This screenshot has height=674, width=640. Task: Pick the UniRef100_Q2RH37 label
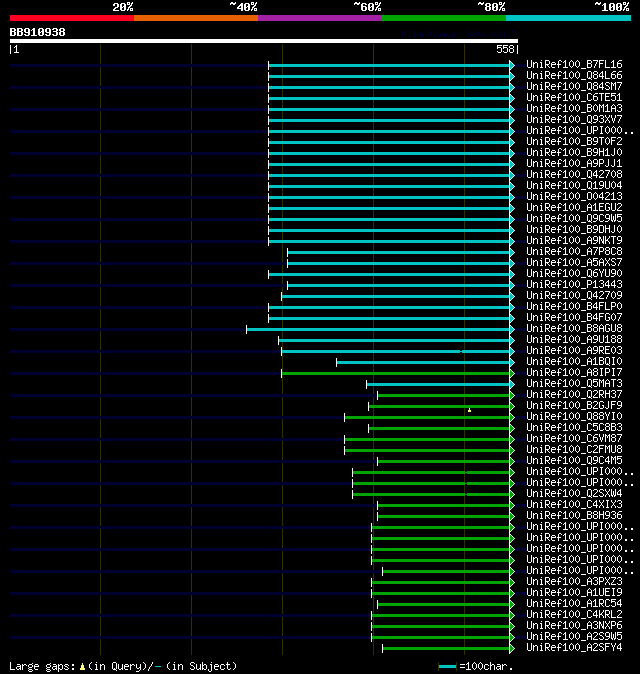point(574,395)
